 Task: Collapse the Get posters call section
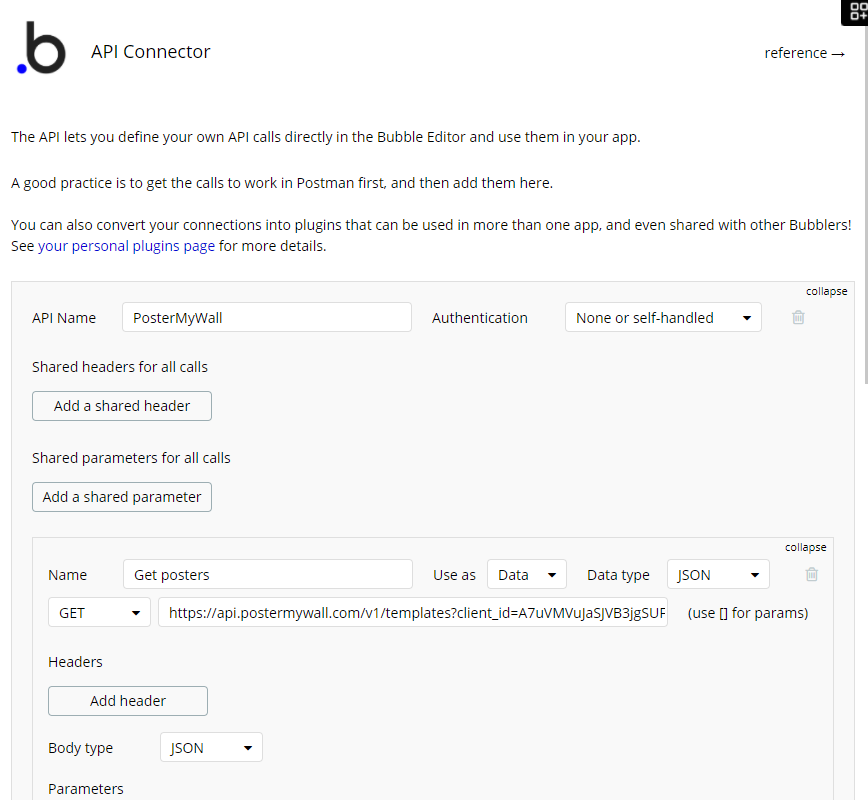coord(805,547)
